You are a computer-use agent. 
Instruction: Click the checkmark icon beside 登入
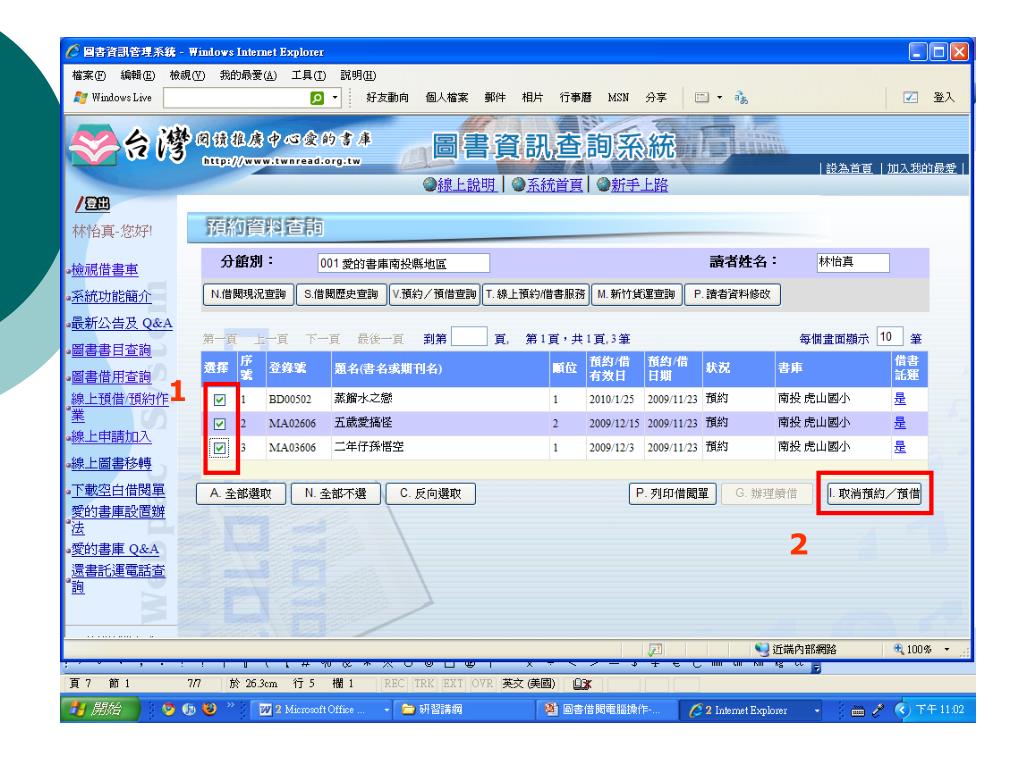(910, 97)
